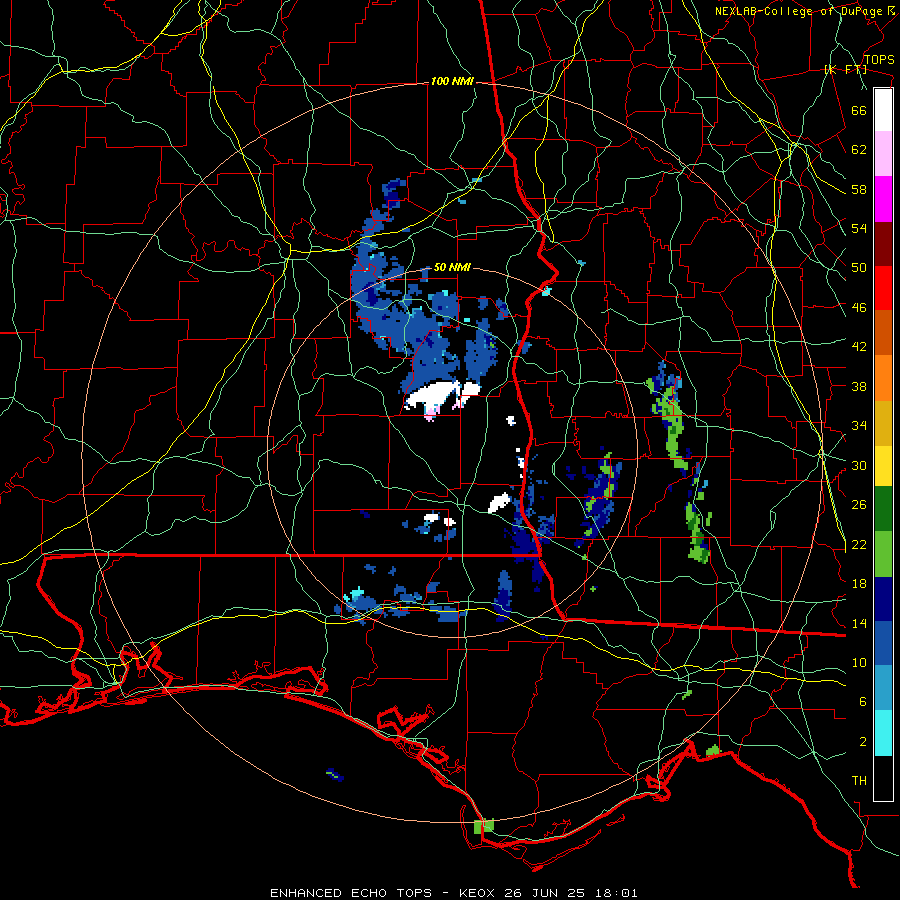The height and width of the screenshot is (900, 900).
Task: Click the medium blue legend swatch
Action: pyautogui.click(x=883, y=643)
